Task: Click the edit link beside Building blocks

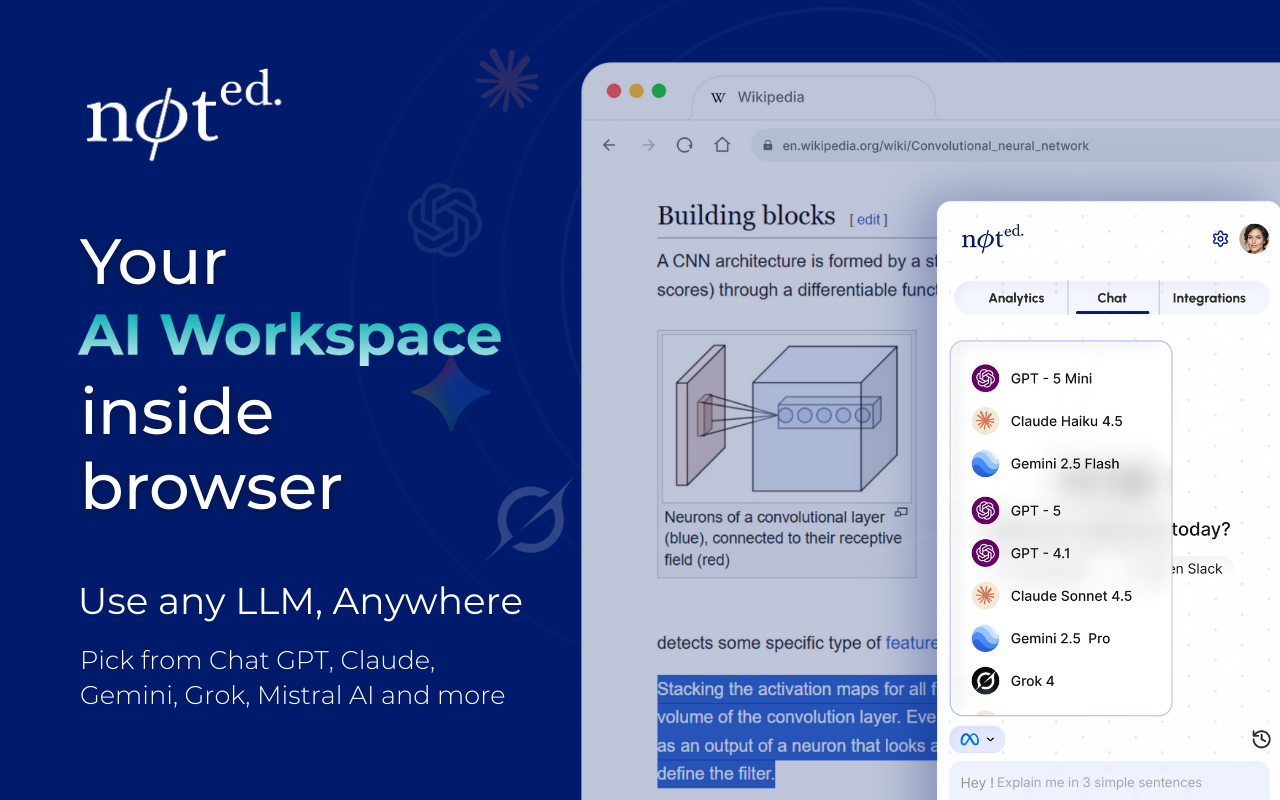Action: (x=868, y=219)
